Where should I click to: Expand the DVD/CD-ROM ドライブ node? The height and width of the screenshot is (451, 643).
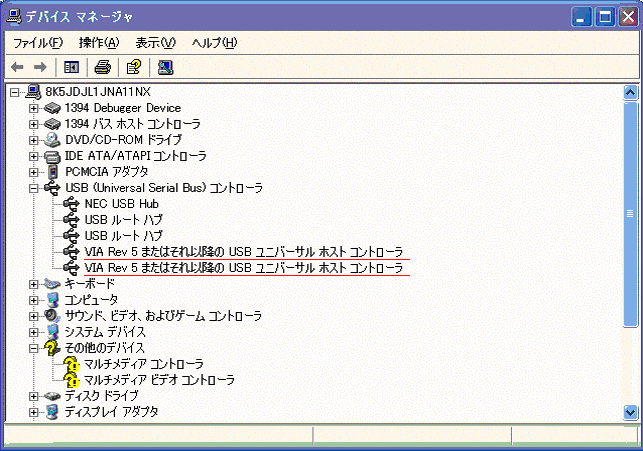tap(34, 140)
